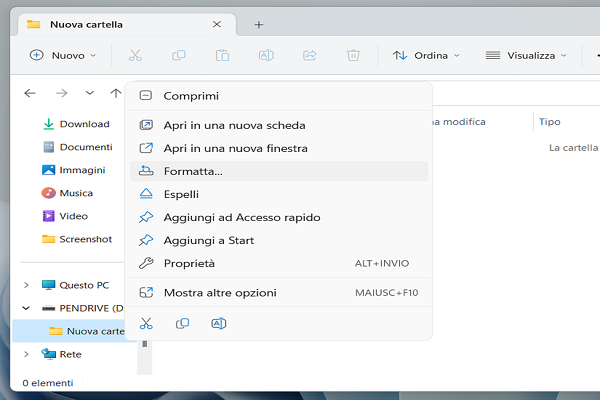Click the paste clipboard icon in the toolbar
600x400 pixels.
pos(222,56)
